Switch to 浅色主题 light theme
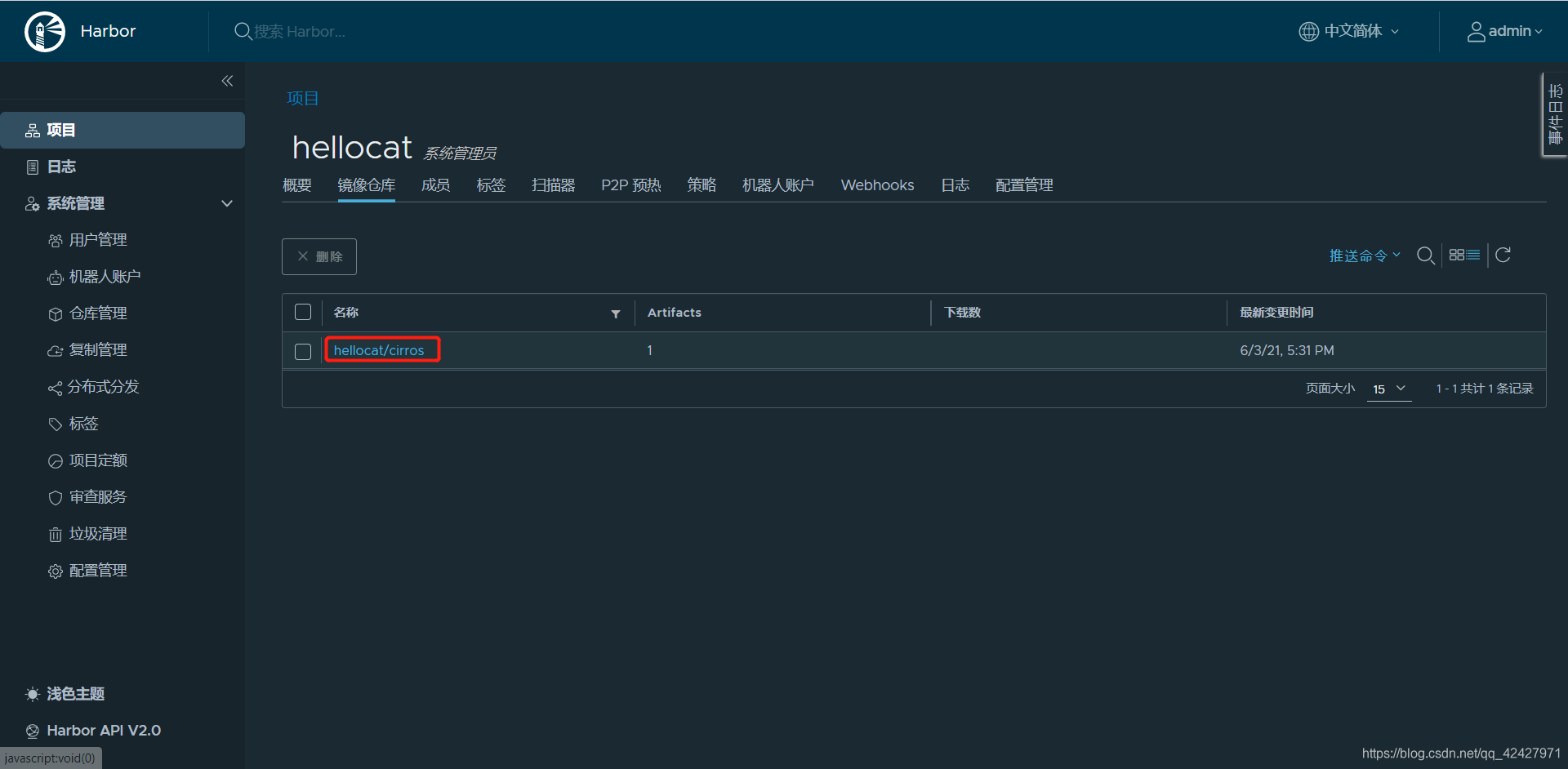Image resolution: width=1568 pixels, height=769 pixels. tap(75, 694)
